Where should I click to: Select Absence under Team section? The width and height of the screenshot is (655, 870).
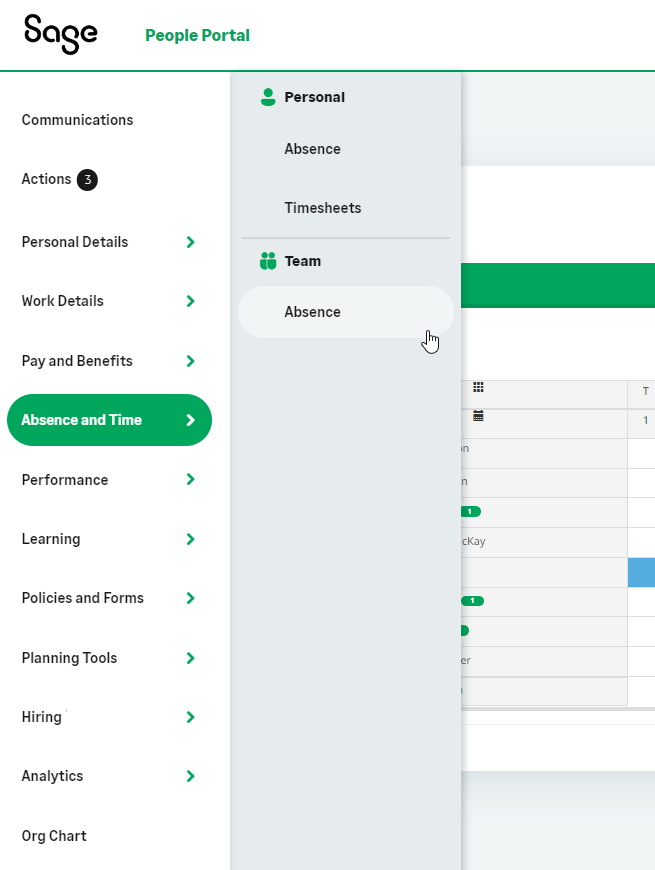(312, 312)
